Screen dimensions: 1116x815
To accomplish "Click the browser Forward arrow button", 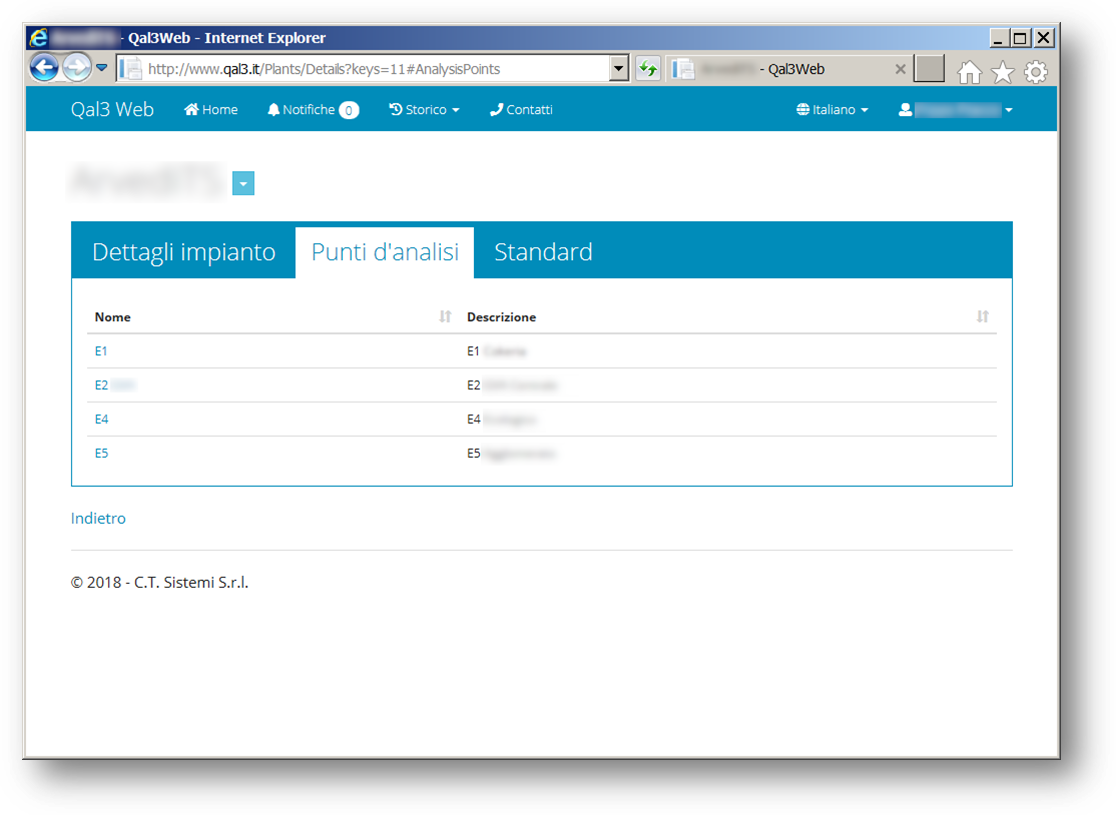I will click(x=76, y=68).
